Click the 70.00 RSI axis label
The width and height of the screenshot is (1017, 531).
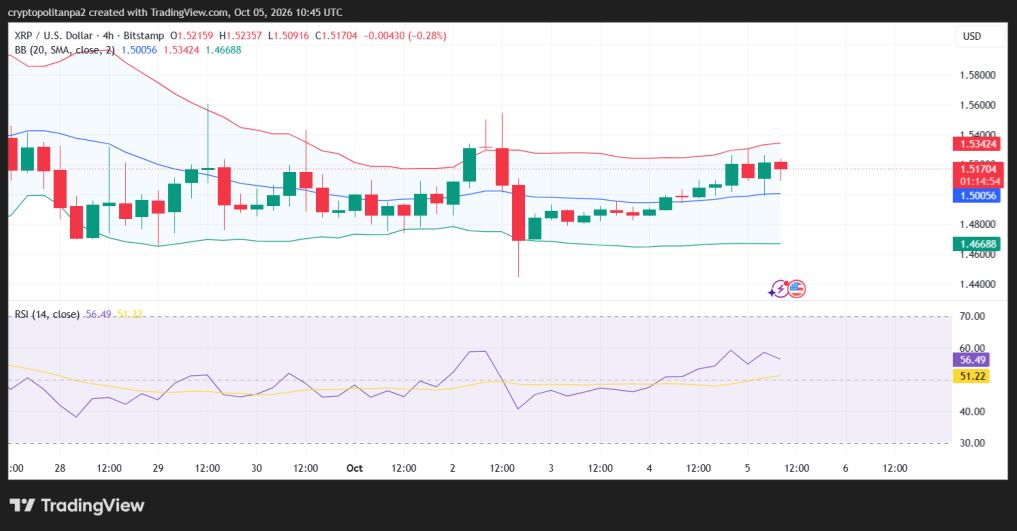972,316
